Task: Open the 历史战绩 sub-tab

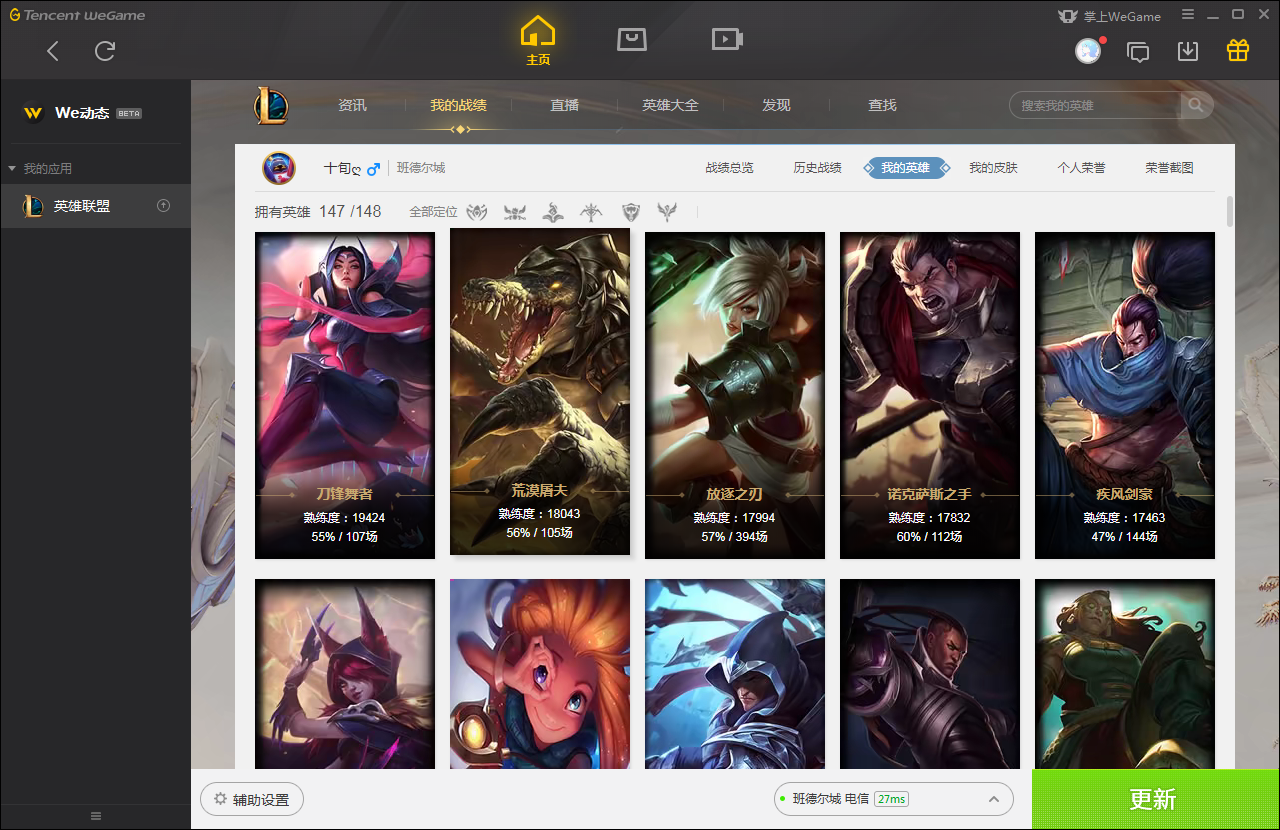Action: pos(818,168)
